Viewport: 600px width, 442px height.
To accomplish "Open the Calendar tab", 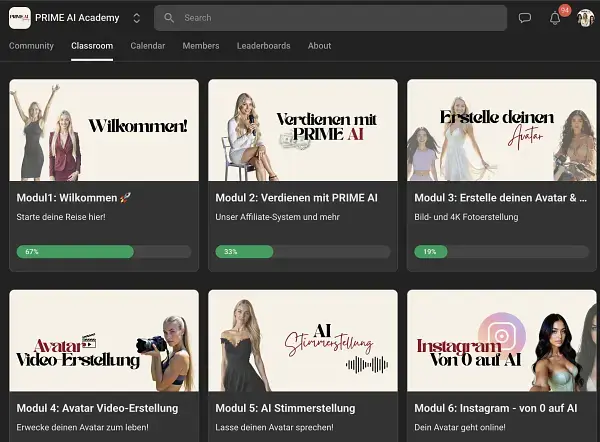I will [x=148, y=46].
